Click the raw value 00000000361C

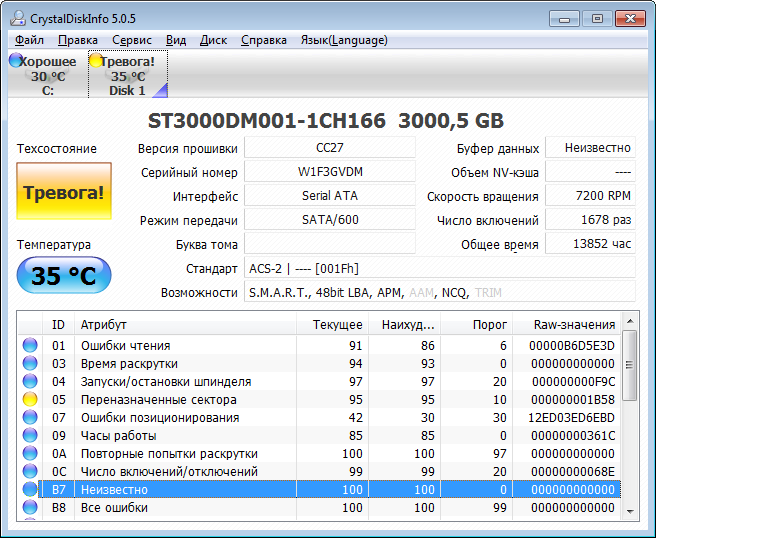click(572, 435)
